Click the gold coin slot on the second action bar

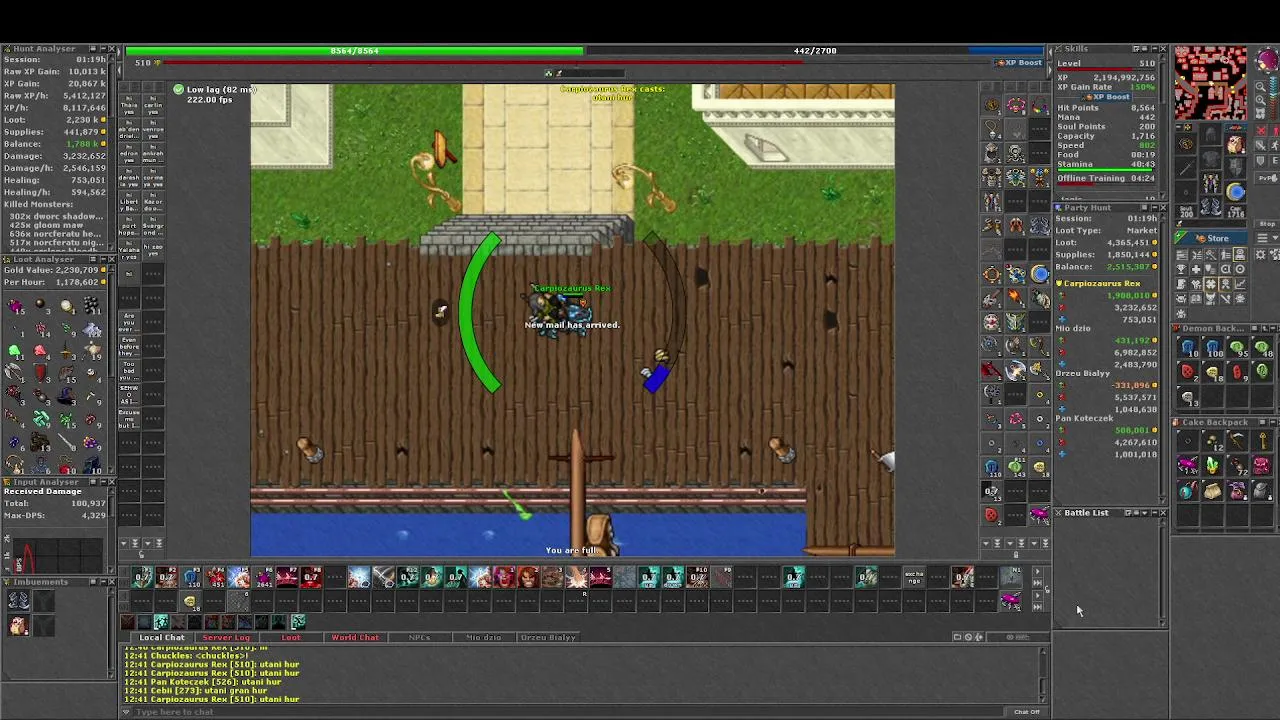coord(191,601)
